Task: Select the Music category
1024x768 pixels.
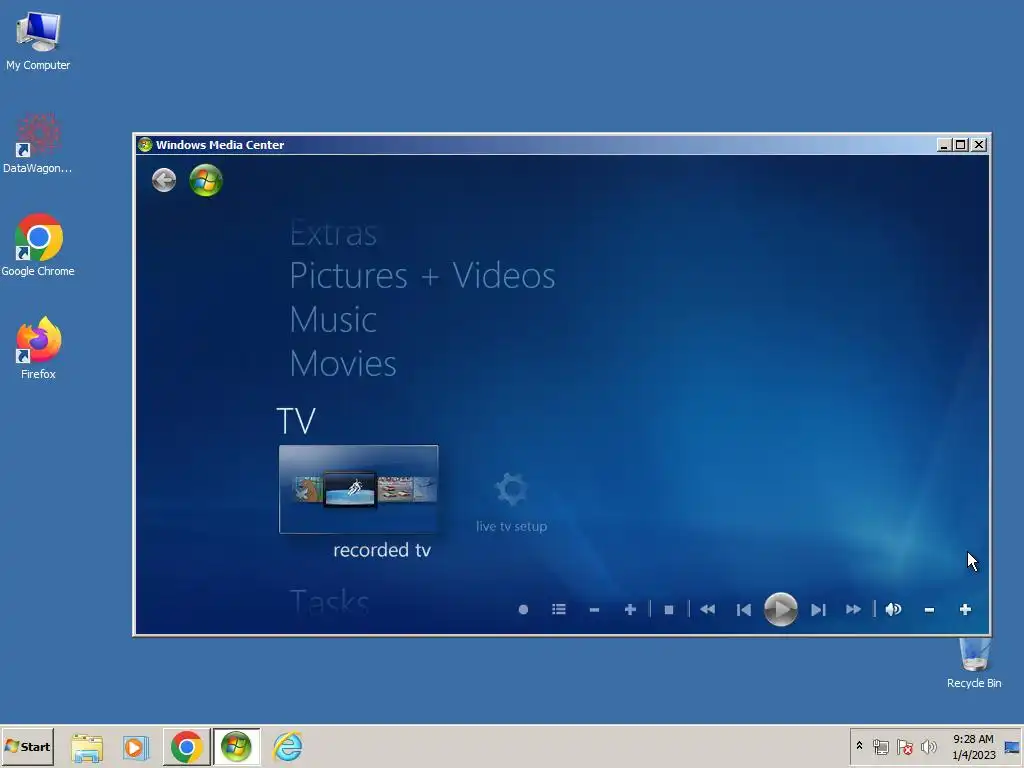Action: [x=333, y=320]
